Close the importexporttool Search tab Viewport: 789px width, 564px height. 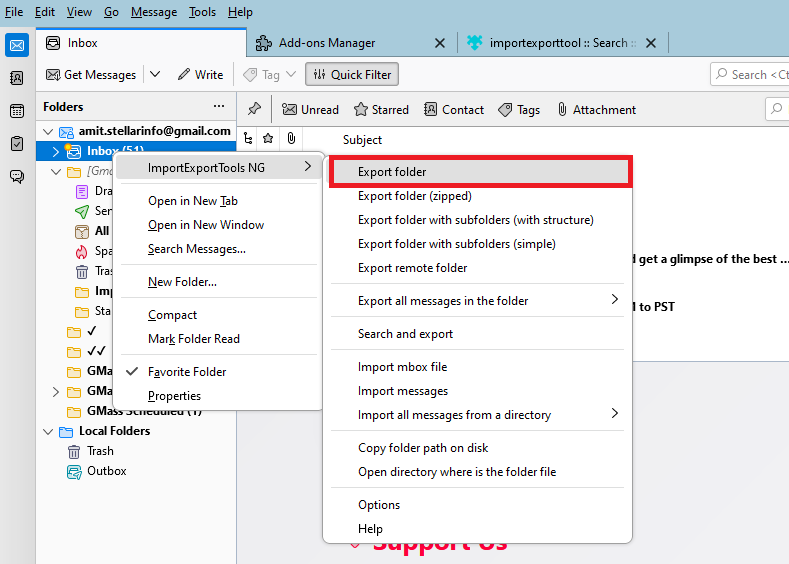[651, 43]
